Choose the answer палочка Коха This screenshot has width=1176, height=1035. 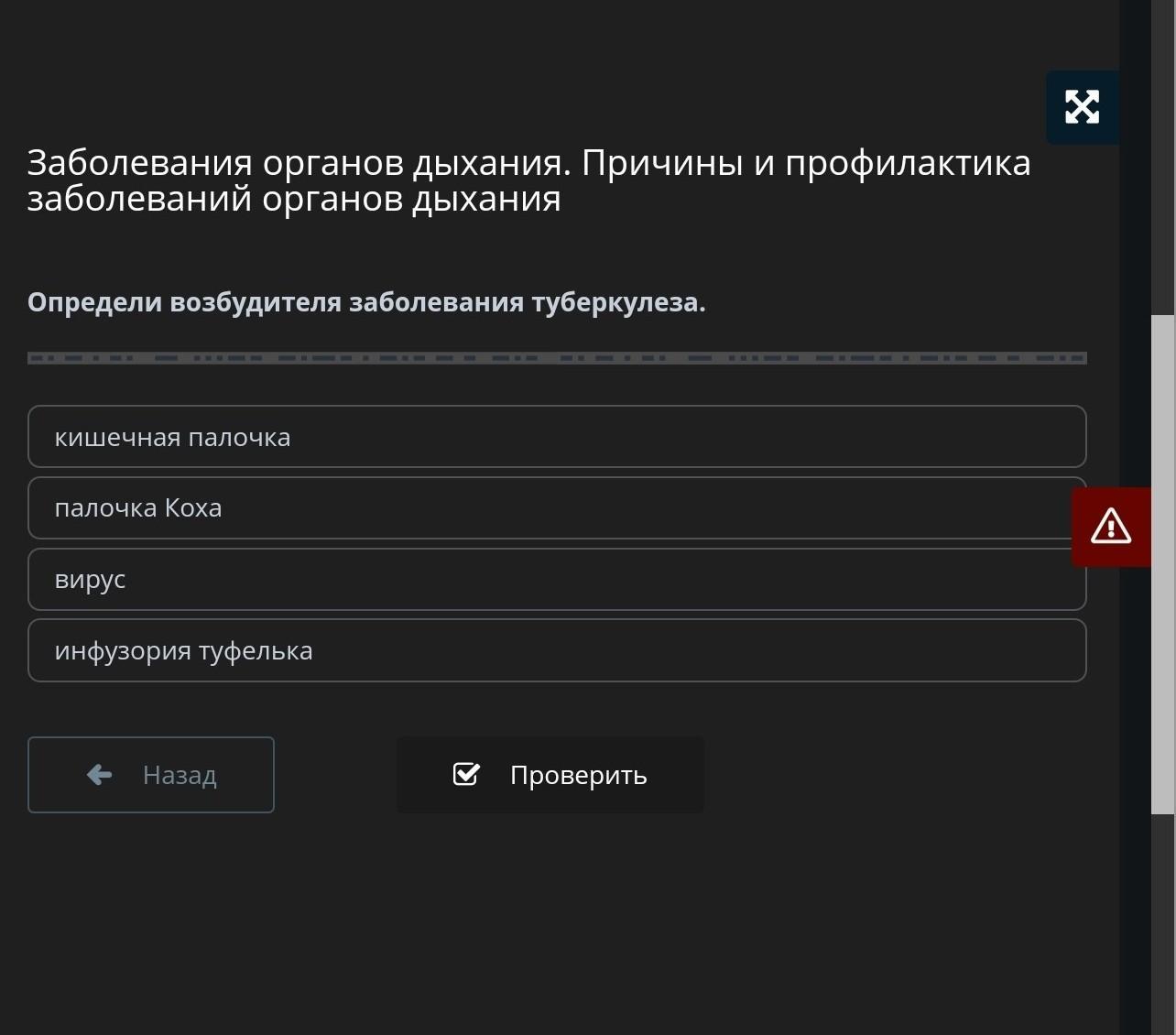pyautogui.click(x=557, y=507)
